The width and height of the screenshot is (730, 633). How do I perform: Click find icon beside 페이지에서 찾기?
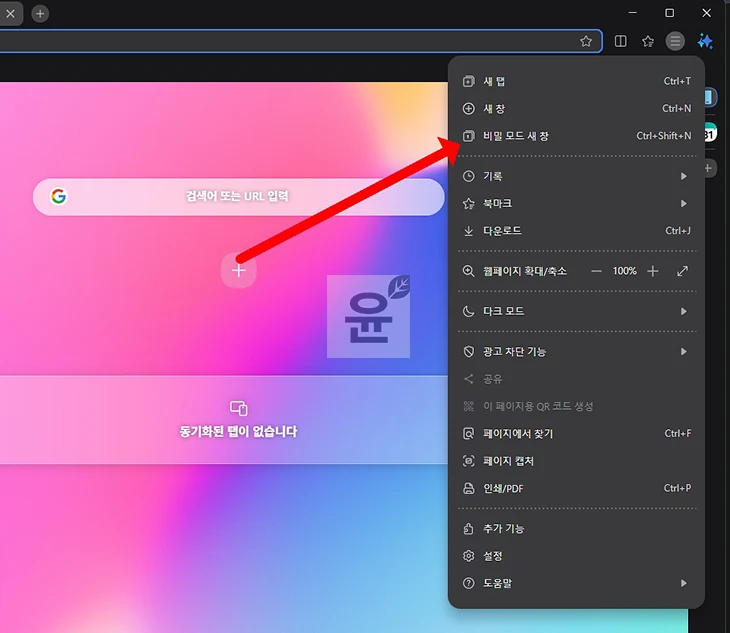click(468, 433)
